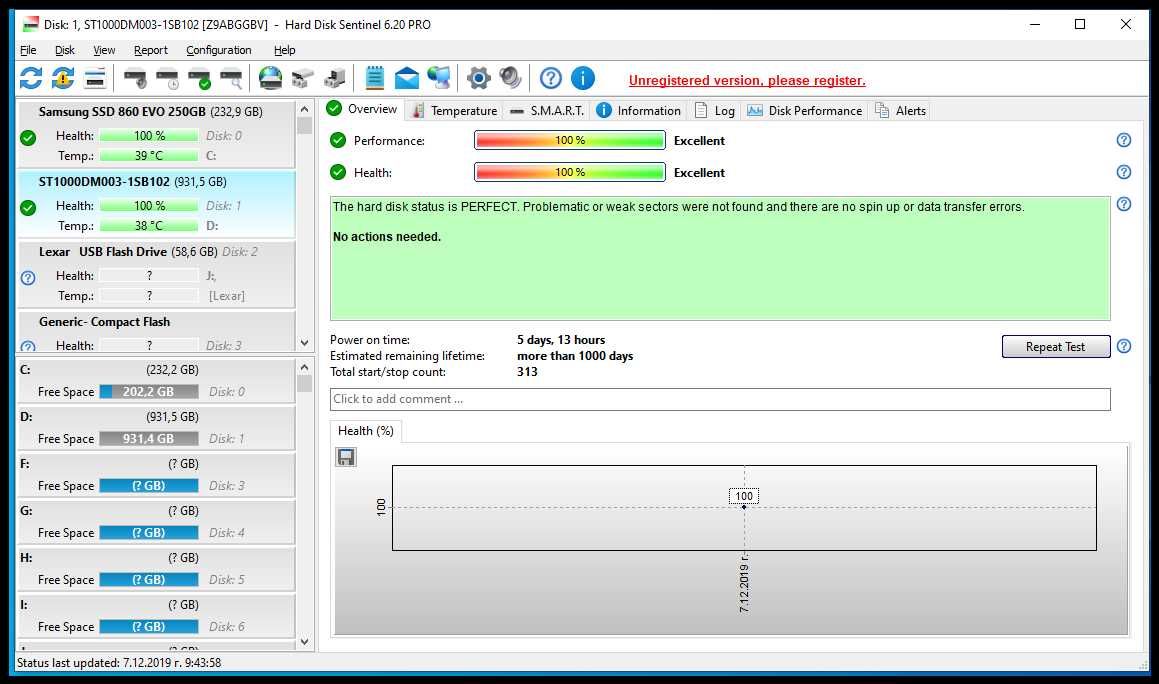This screenshot has height=684, width=1159.
Task: Select the ST1000DM003-1SB102 disk entry
Action: click(156, 204)
